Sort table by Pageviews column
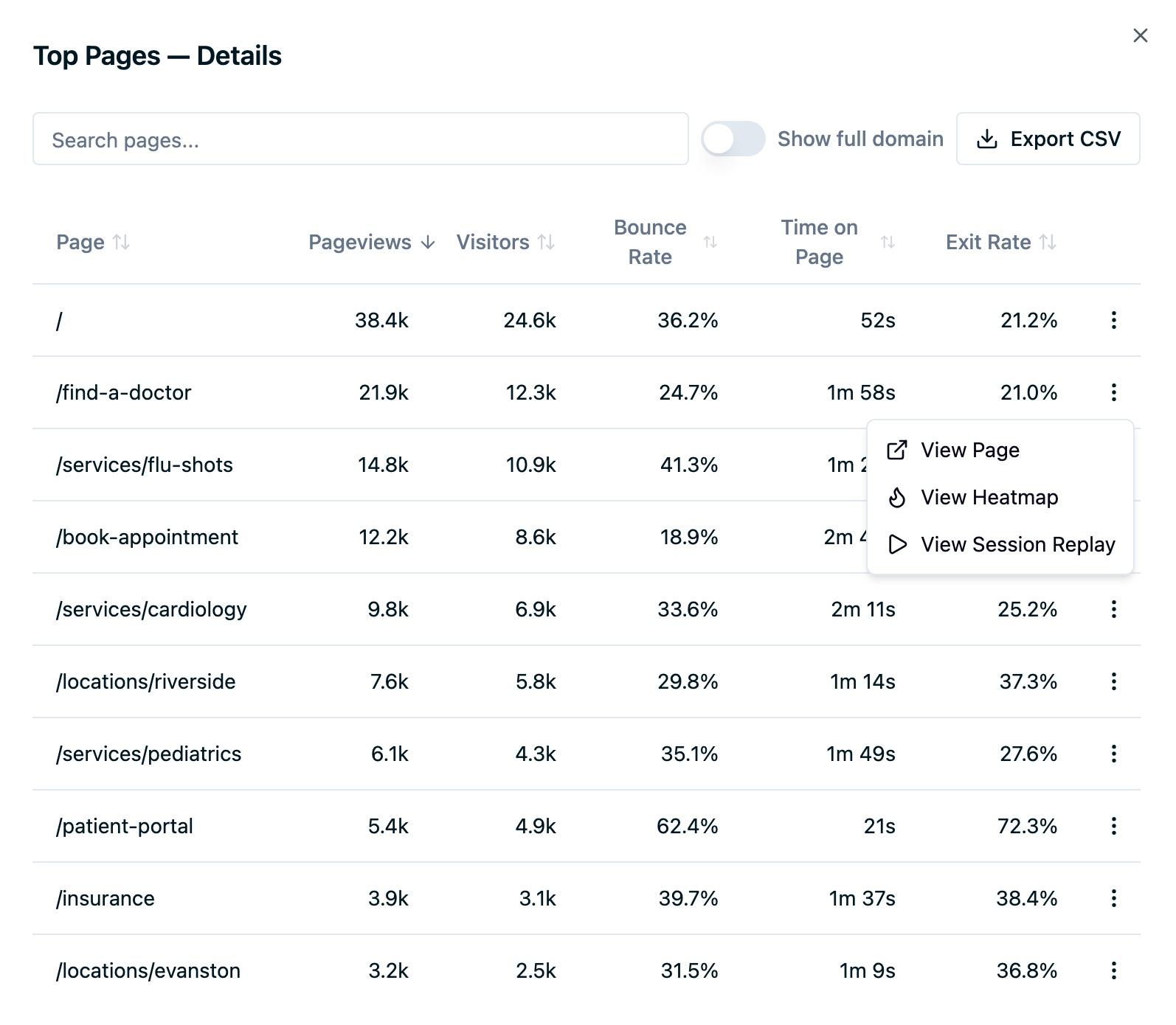Image resolution: width=1176 pixels, height=1025 pixels. [372, 242]
